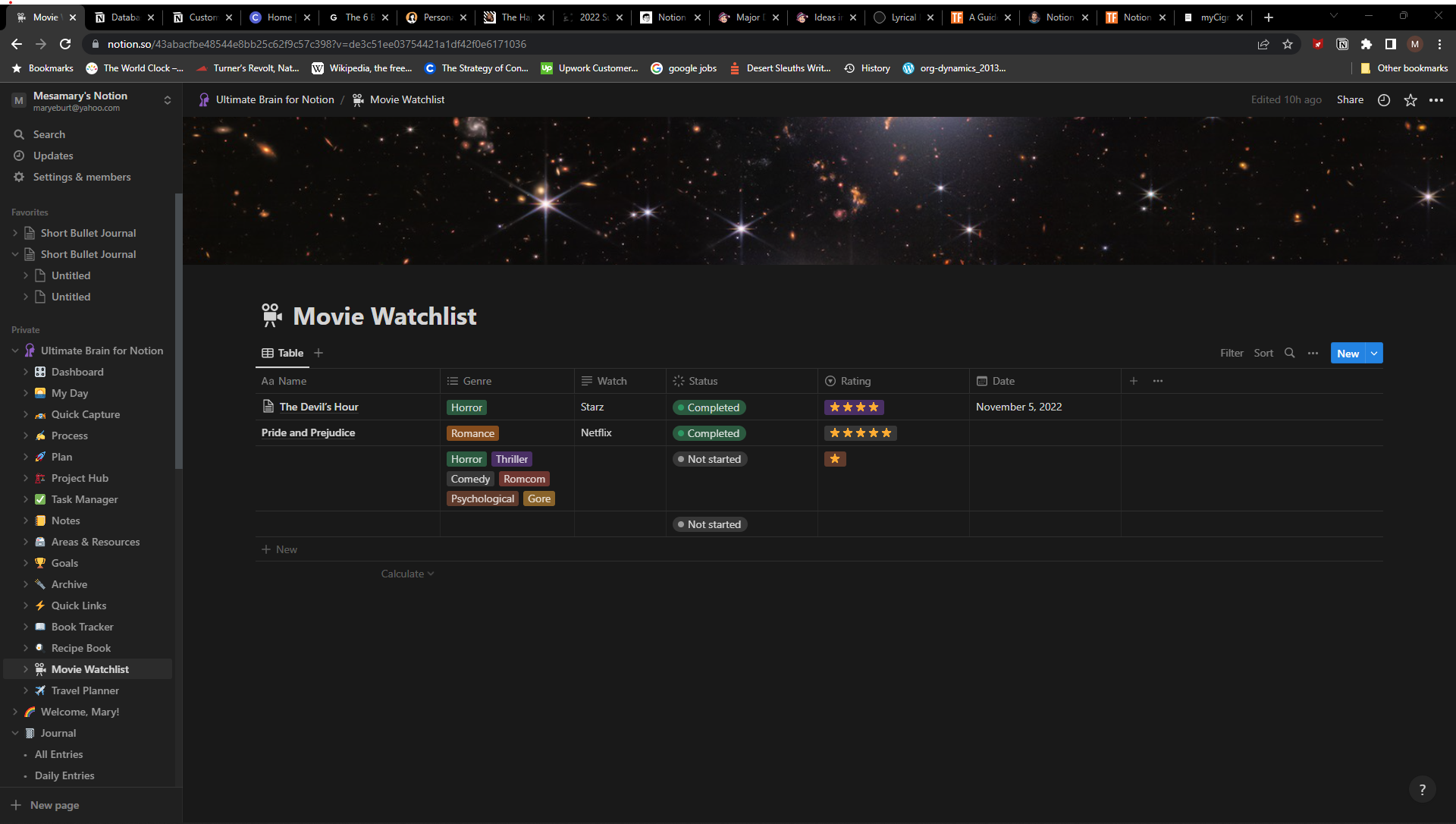The width and height of the screenshot is (1456, 824).
Task: Add a property column with plus icon
Action: [x=1134, y=381]
